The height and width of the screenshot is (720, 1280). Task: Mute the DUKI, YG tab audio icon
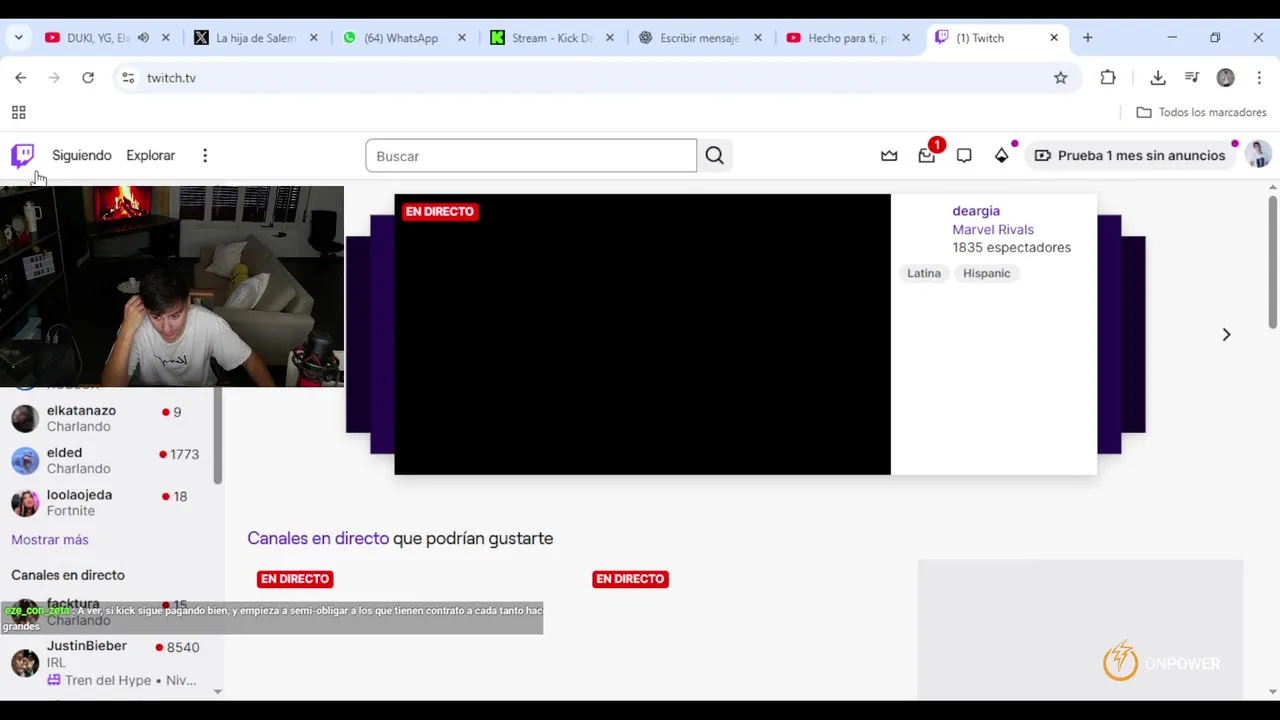(x=143, y=38)
